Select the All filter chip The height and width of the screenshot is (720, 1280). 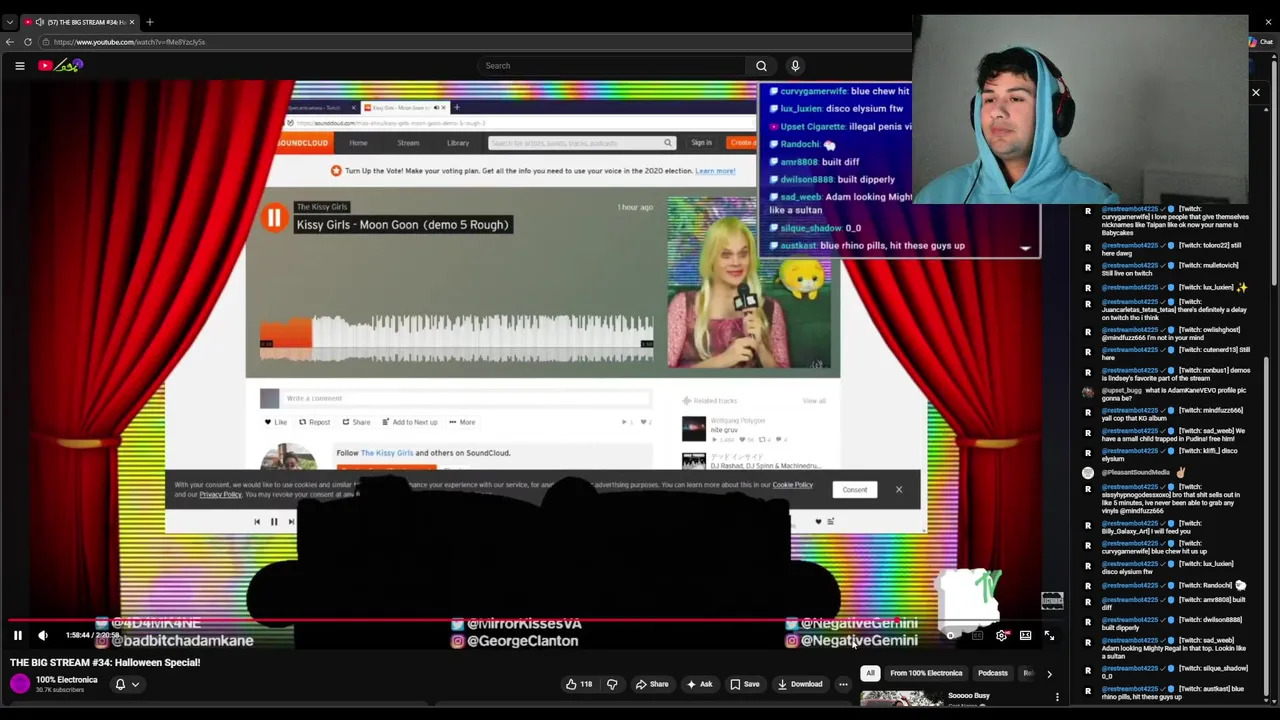pyautogui.click(x=870, y=673)
